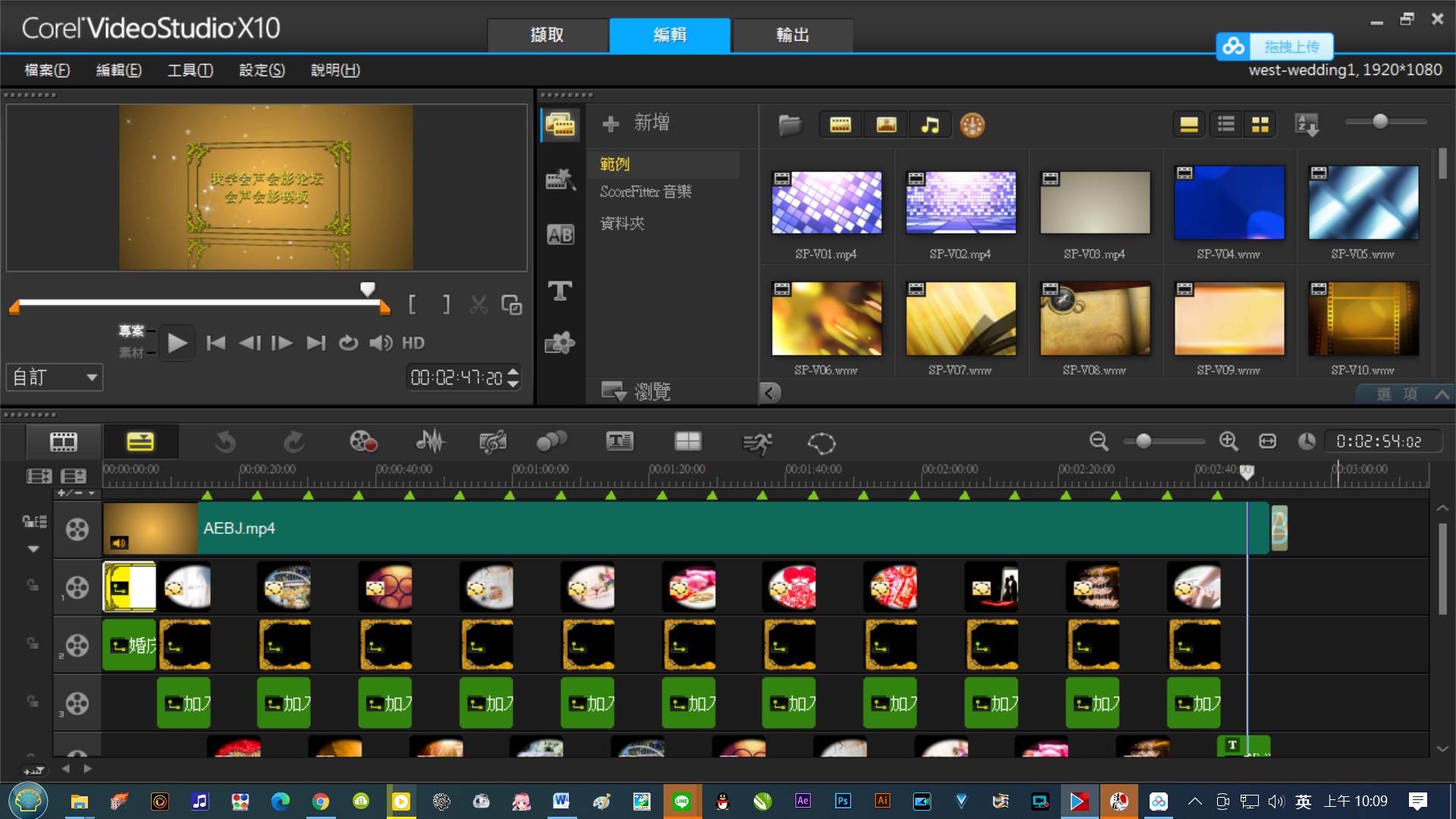Open library sort options

1307,124
